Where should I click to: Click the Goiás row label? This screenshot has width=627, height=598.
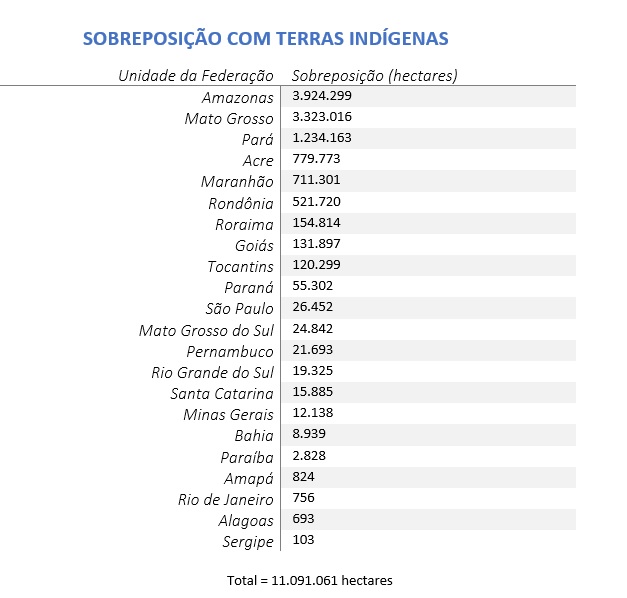coord(254,246)
